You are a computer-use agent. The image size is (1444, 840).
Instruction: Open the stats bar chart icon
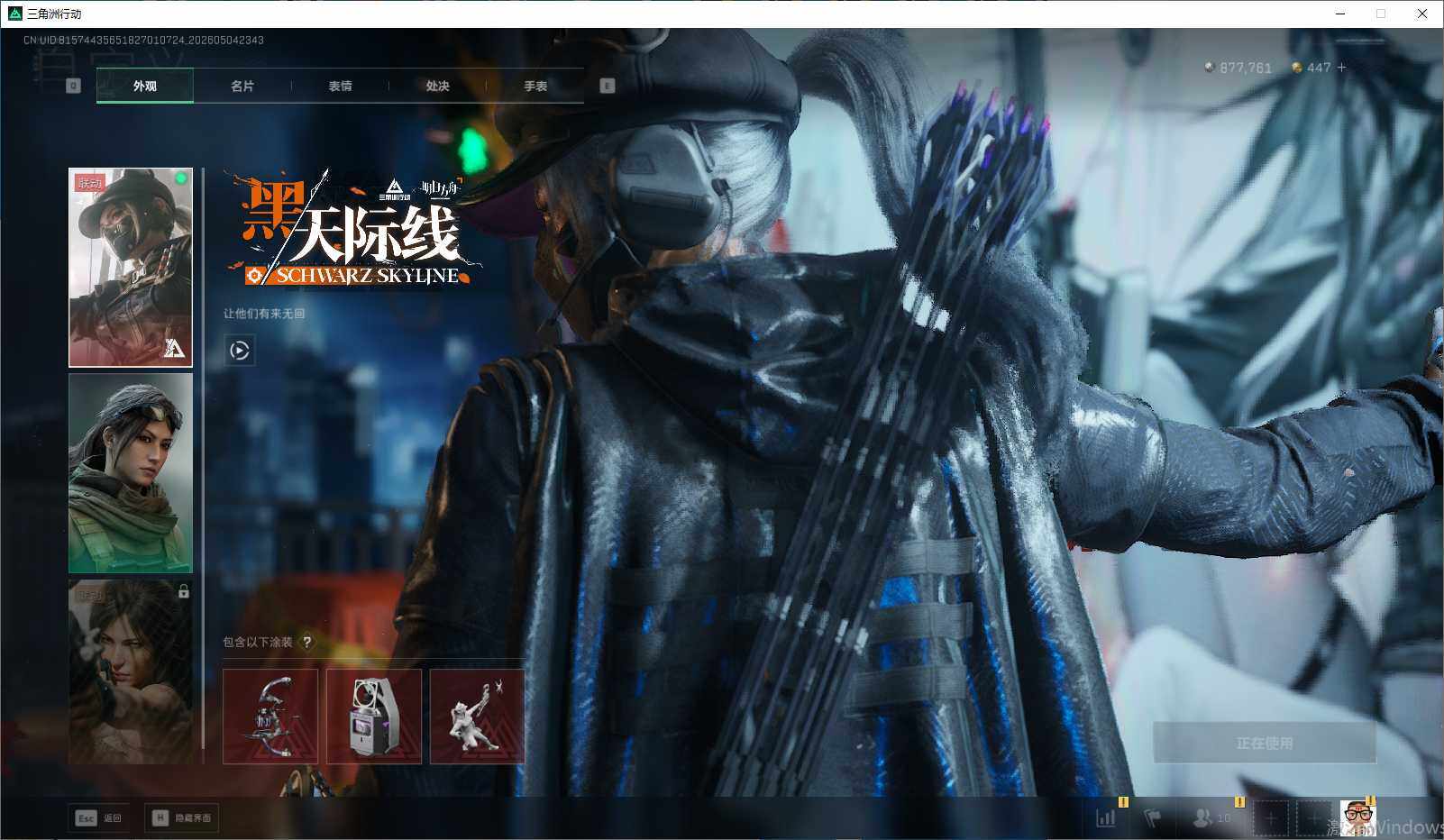(x=1106, y=817)
